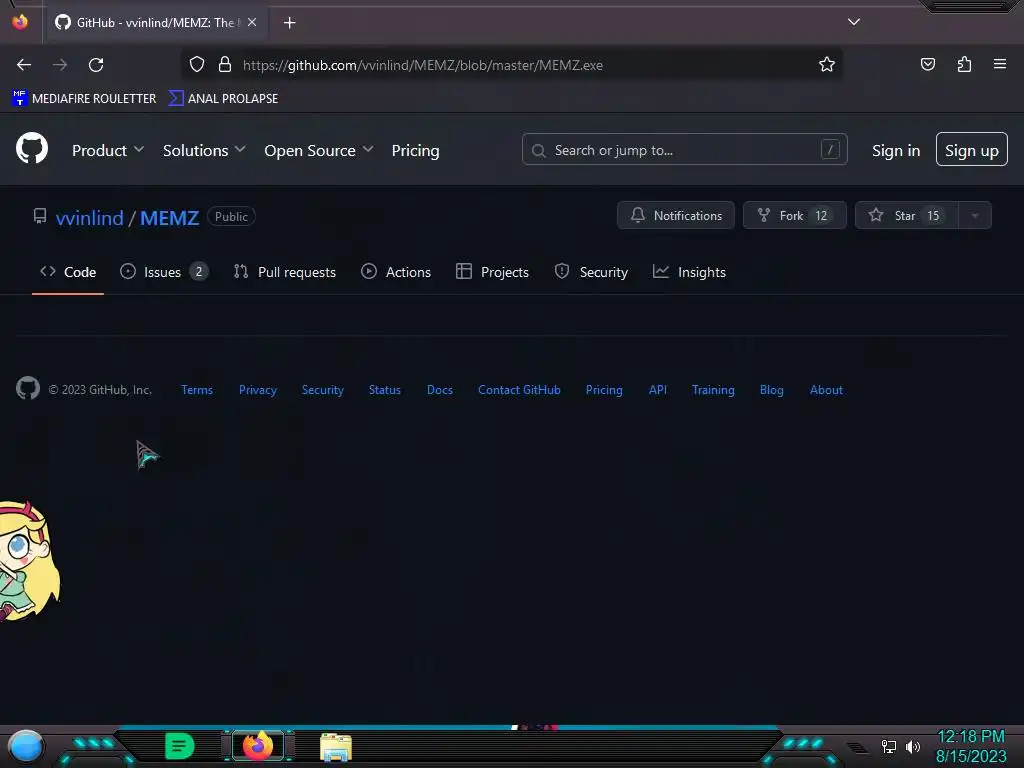Open the API footer link

click(x=658, y=390)
